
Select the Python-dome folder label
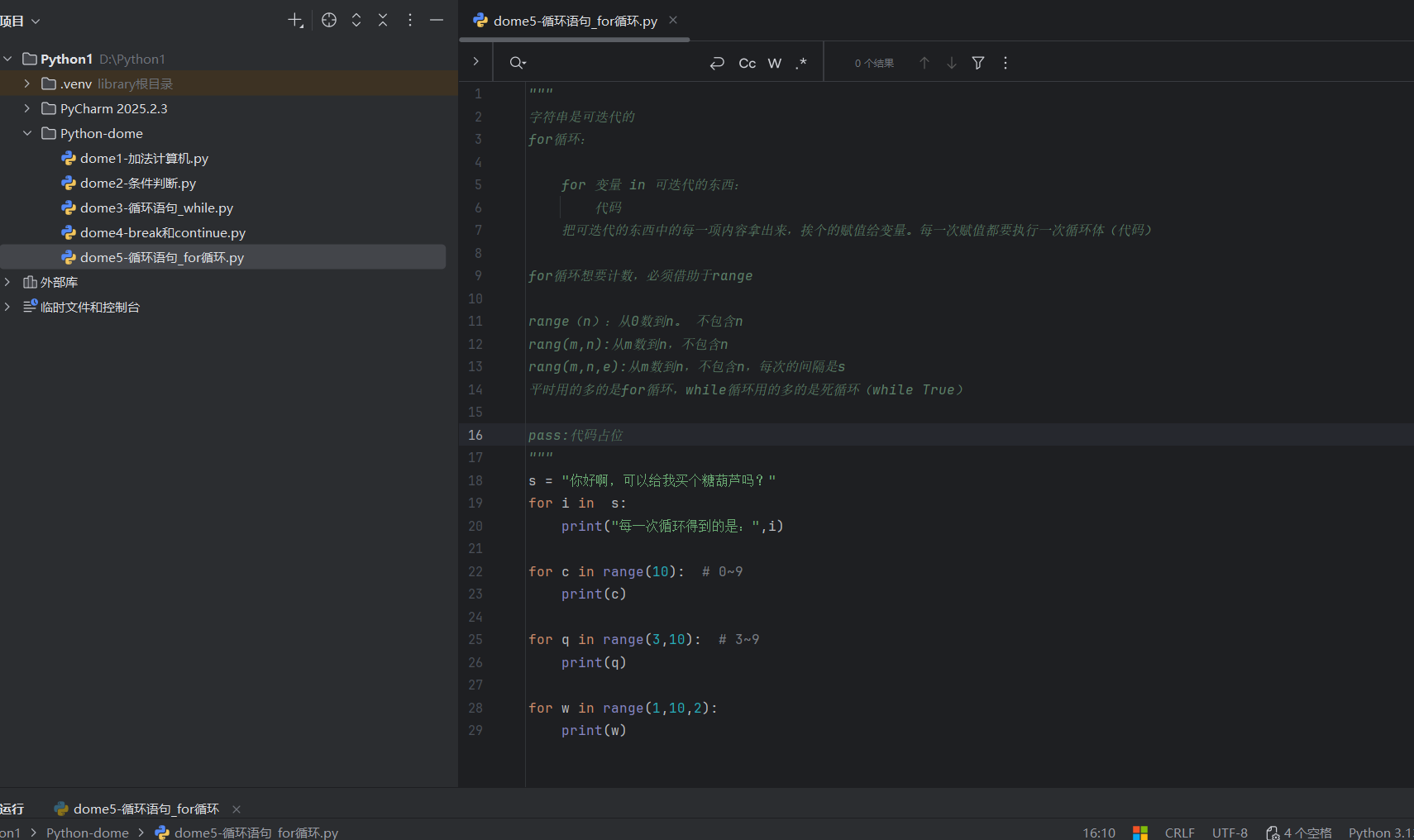point(102,133)
